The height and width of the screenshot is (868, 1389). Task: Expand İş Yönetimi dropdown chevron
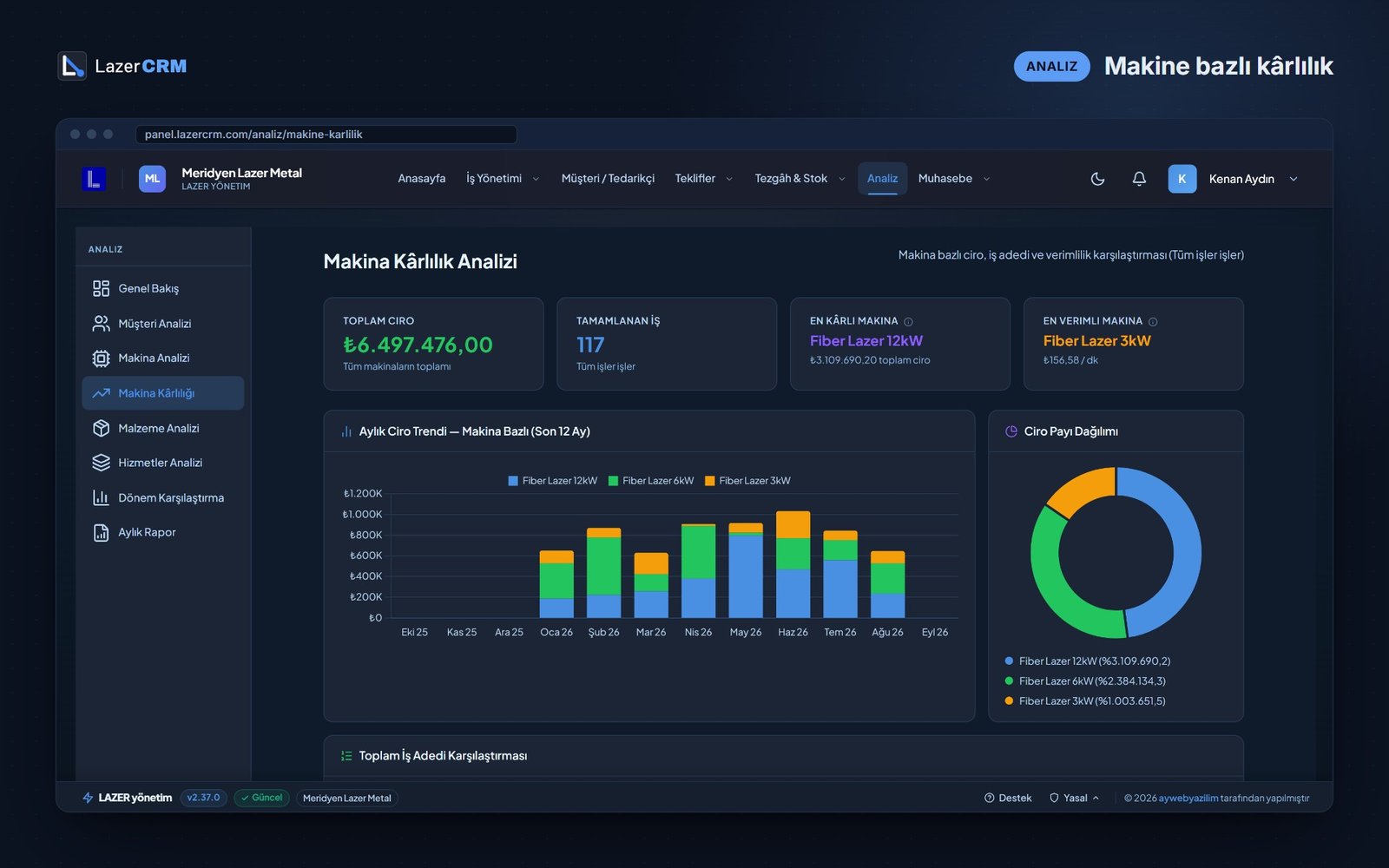536,180
